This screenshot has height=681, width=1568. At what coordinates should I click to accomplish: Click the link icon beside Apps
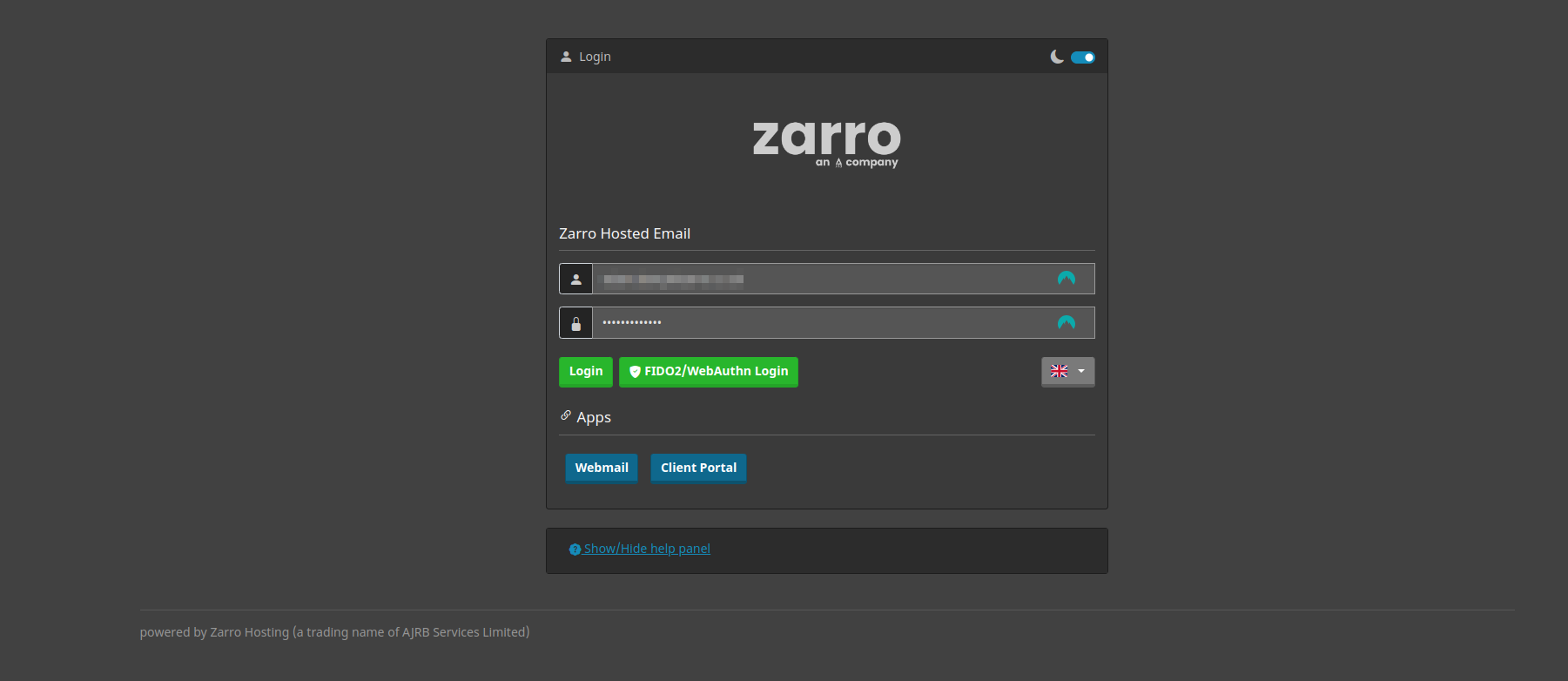point(566,415)
